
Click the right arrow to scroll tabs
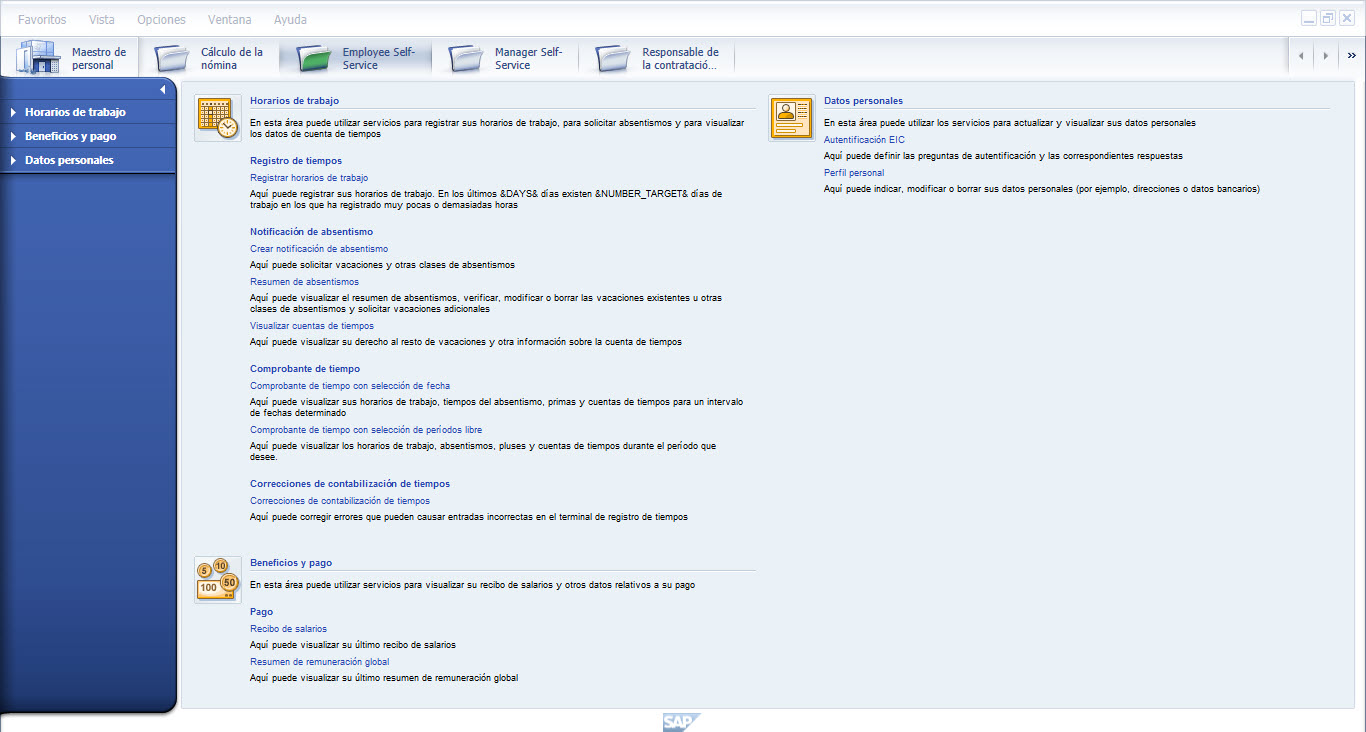[1325, 56]
